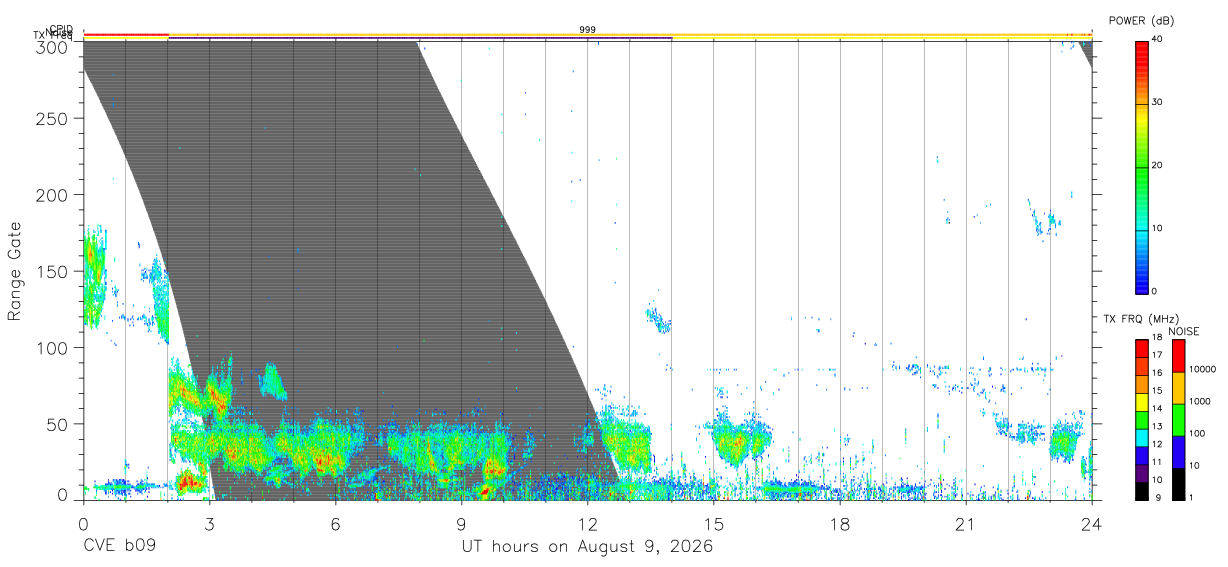
Task: Select UT hour tick label 6
Action: pyautogui.click(x=335, y=524)
